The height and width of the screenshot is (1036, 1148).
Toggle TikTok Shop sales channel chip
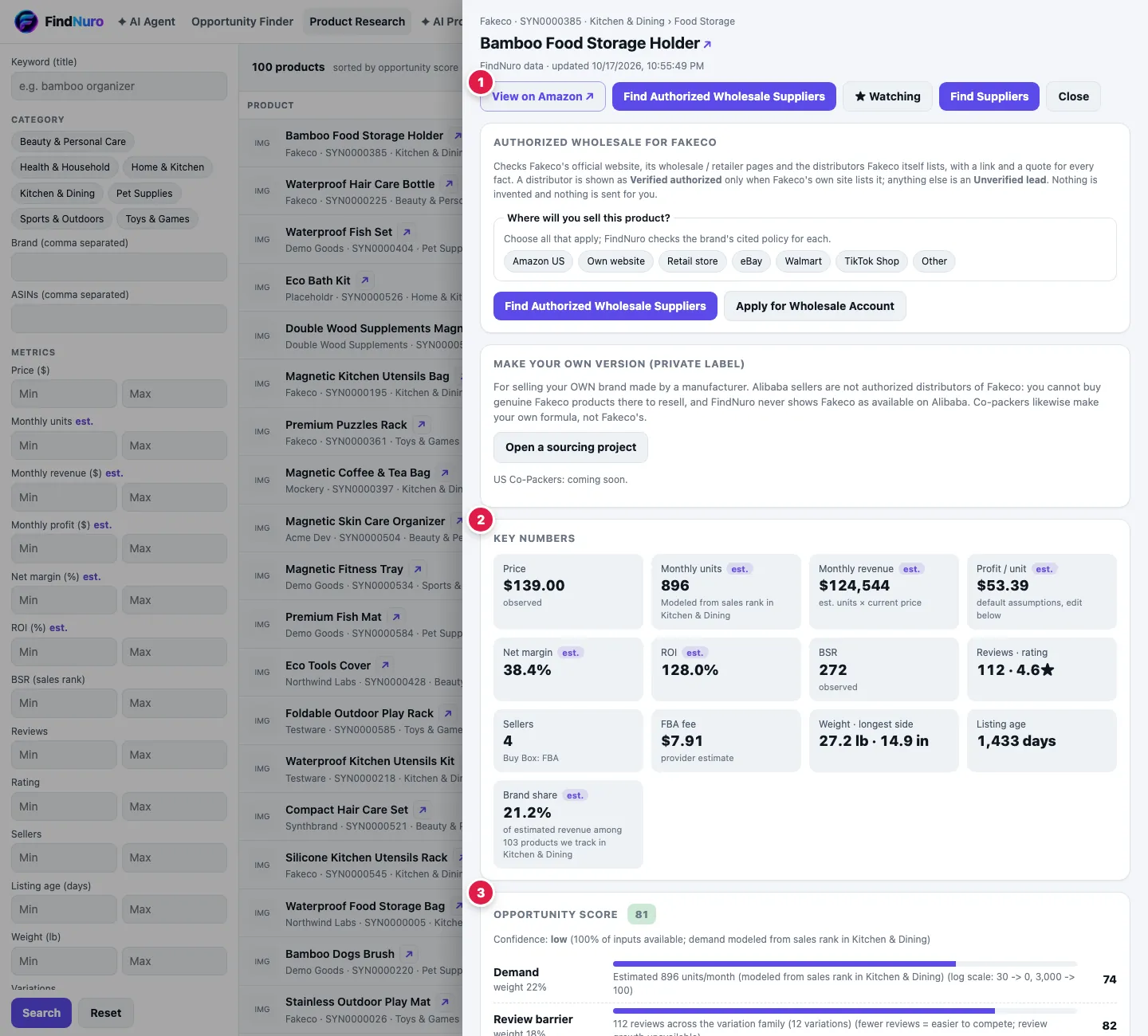point(871,261)
